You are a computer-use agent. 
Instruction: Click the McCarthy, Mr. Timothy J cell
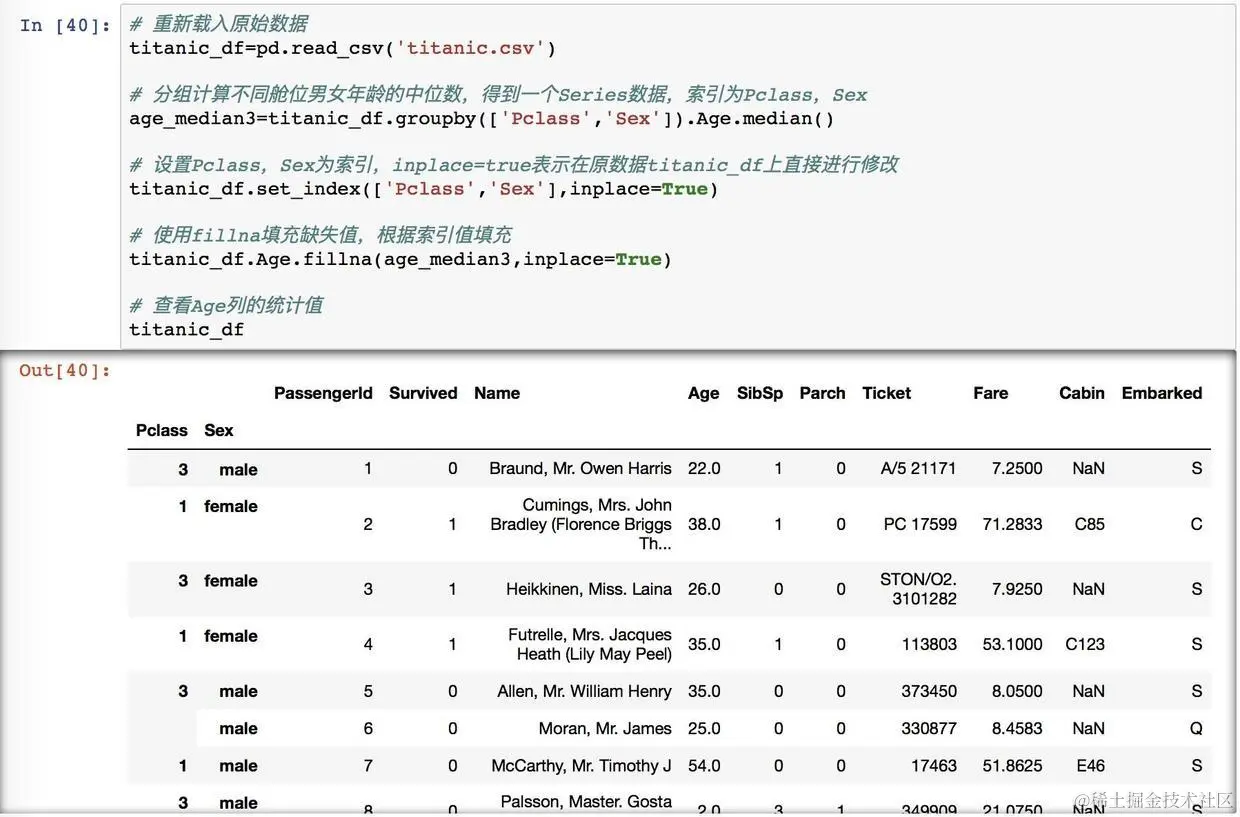[x=581, y=766]
